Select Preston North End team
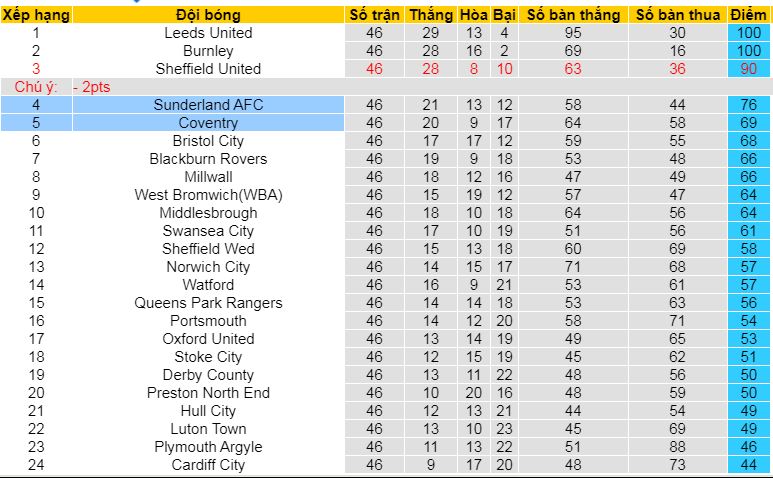 tap(208, 393)
